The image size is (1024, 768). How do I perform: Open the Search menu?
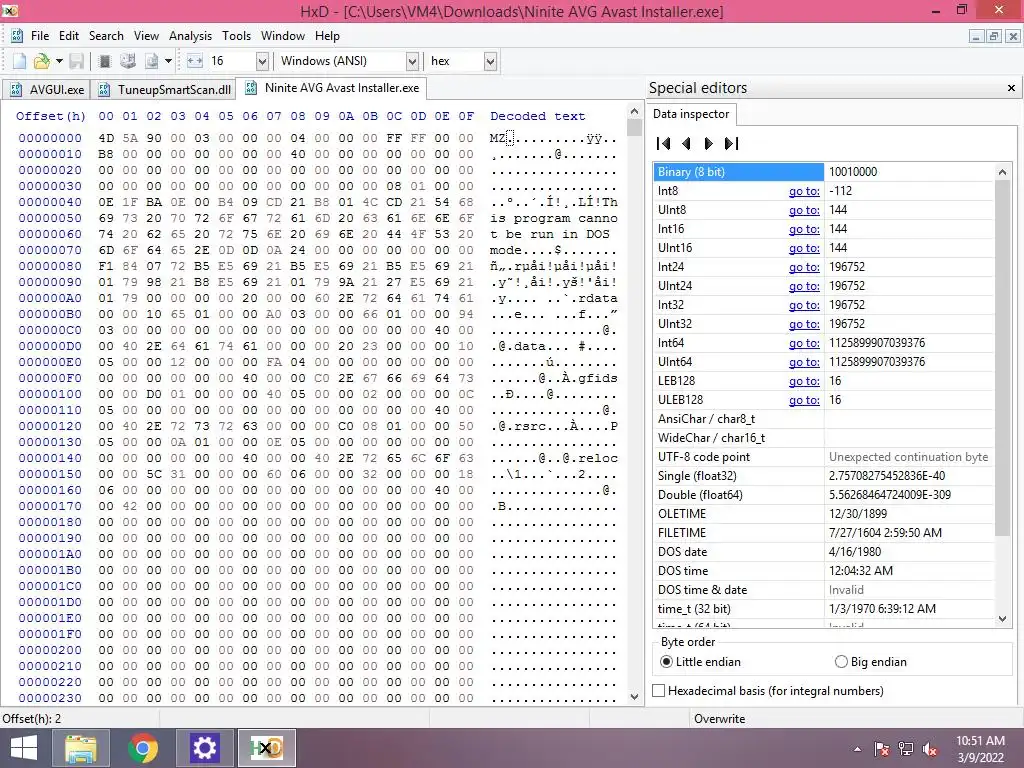pos(106,36)
